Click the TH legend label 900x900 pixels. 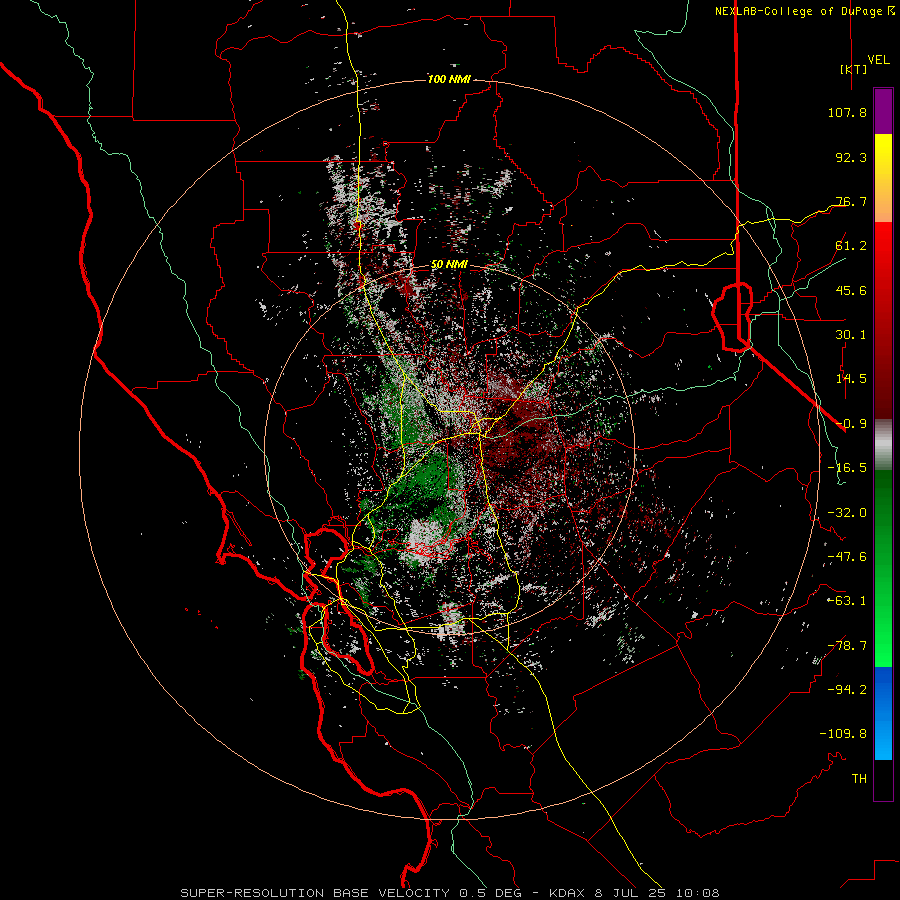[x=859, y=779]
